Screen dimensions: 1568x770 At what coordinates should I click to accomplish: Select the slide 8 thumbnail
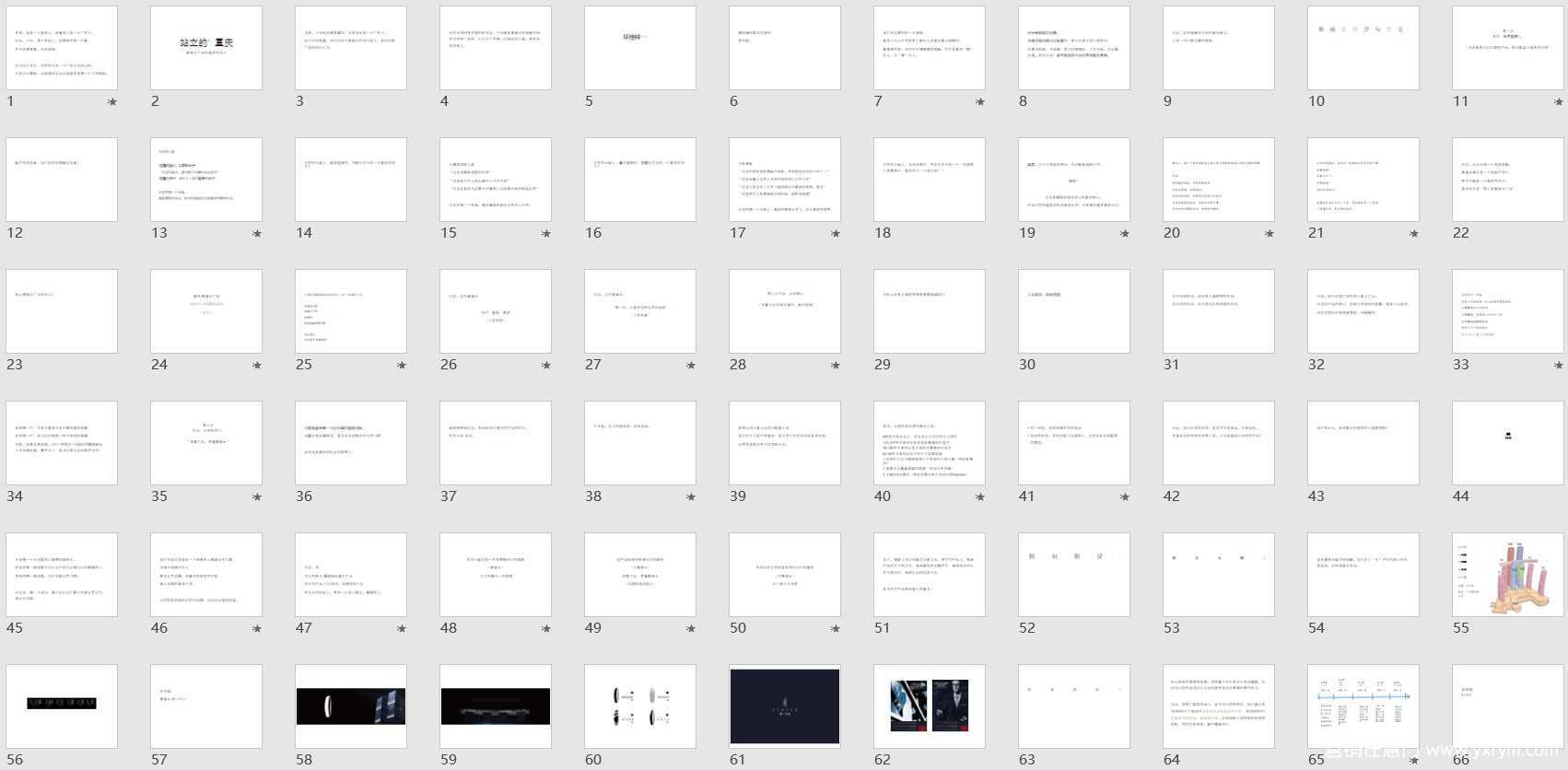1074,48
